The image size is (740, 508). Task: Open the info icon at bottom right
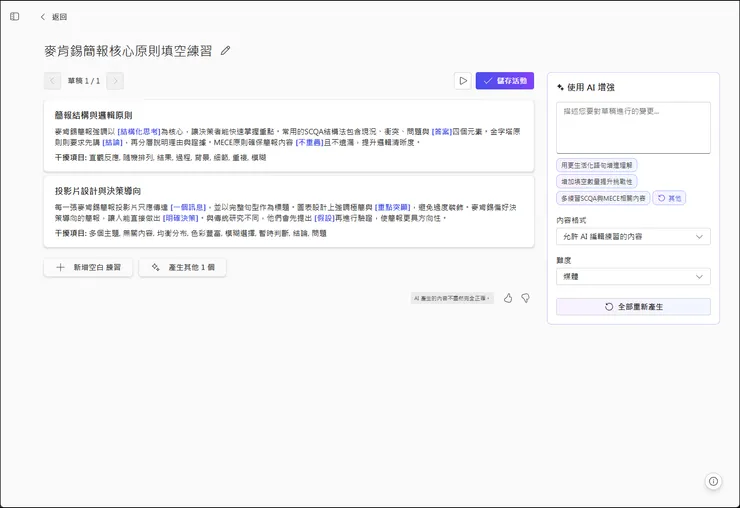tap(714, 481)
